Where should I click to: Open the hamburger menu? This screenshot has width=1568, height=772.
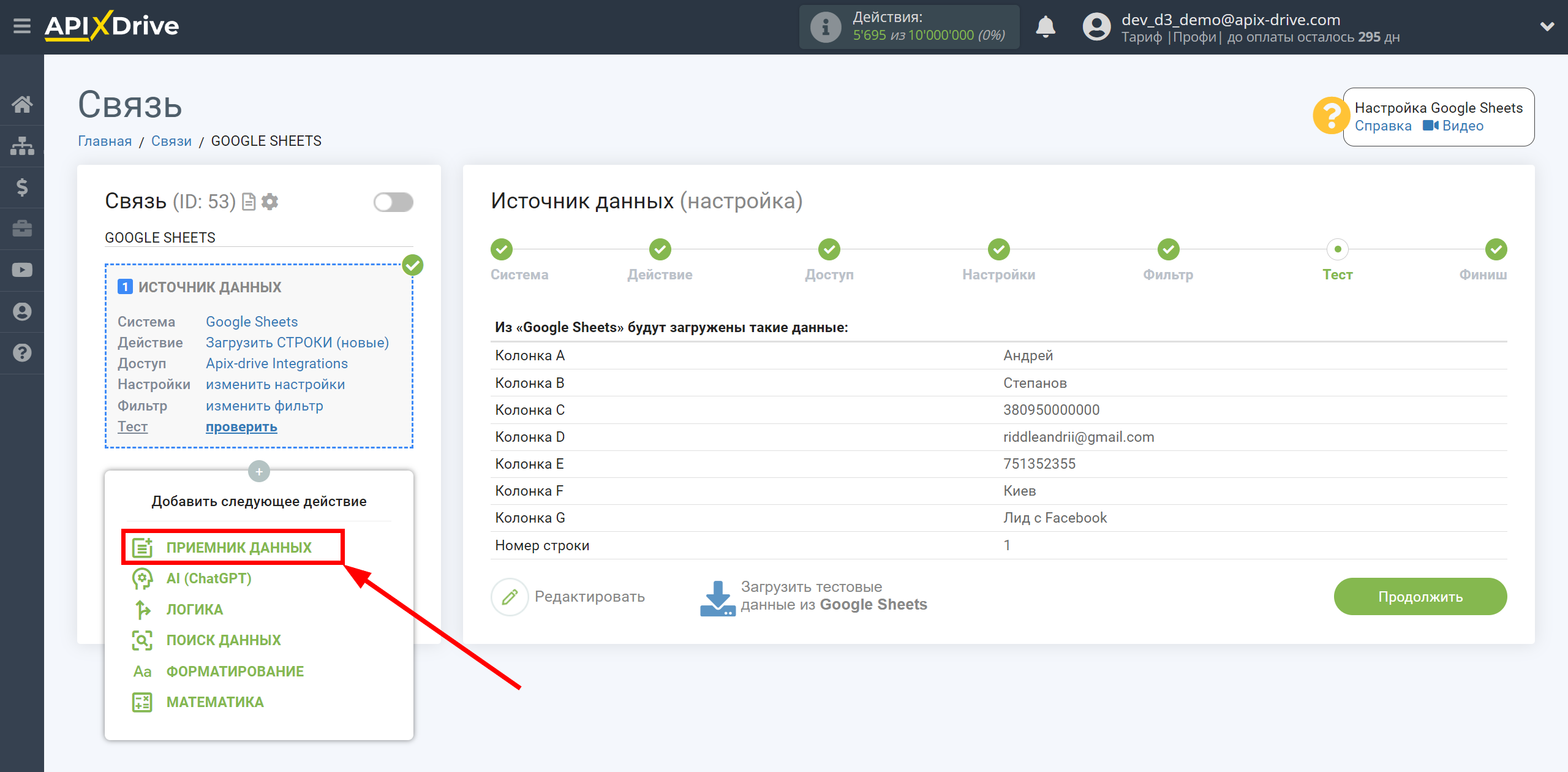[22, 26]
